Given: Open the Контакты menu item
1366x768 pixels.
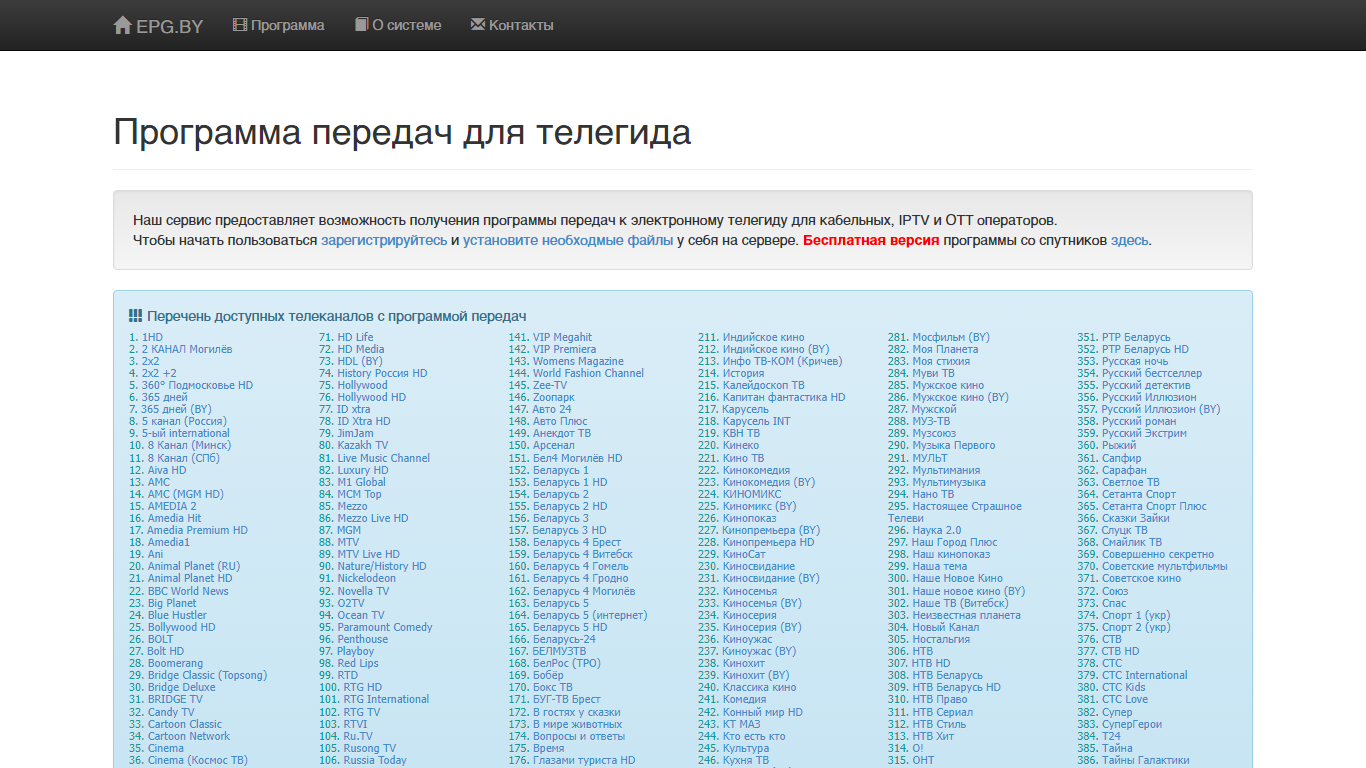Looking at the screenshot, I should [x=512, y=25].
